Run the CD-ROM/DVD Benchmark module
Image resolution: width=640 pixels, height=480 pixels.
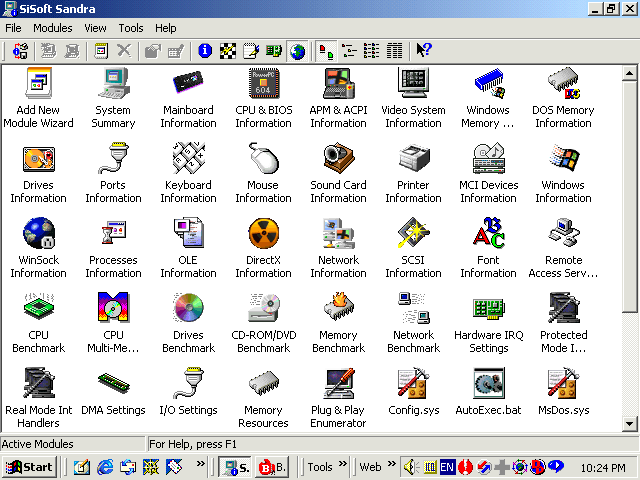pos(263,323)
